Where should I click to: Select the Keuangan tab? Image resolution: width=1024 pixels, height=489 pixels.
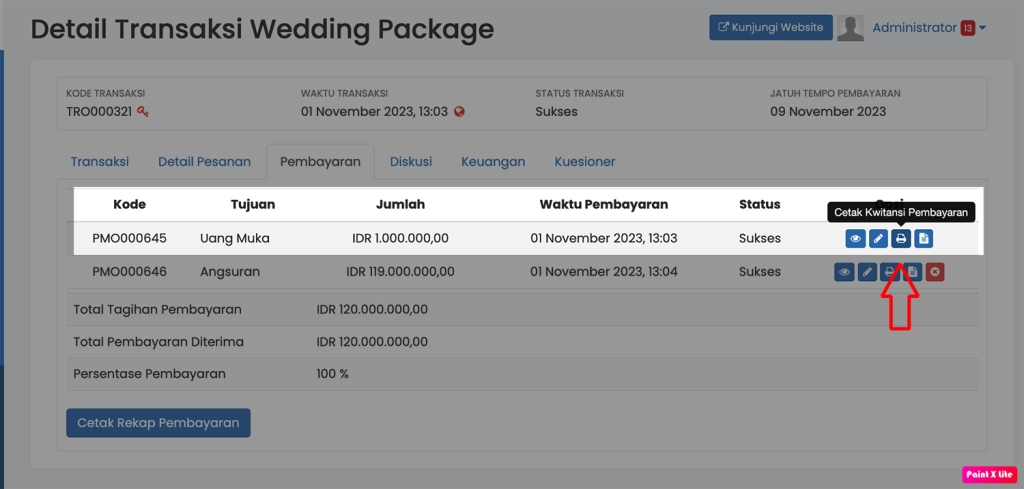493,161
